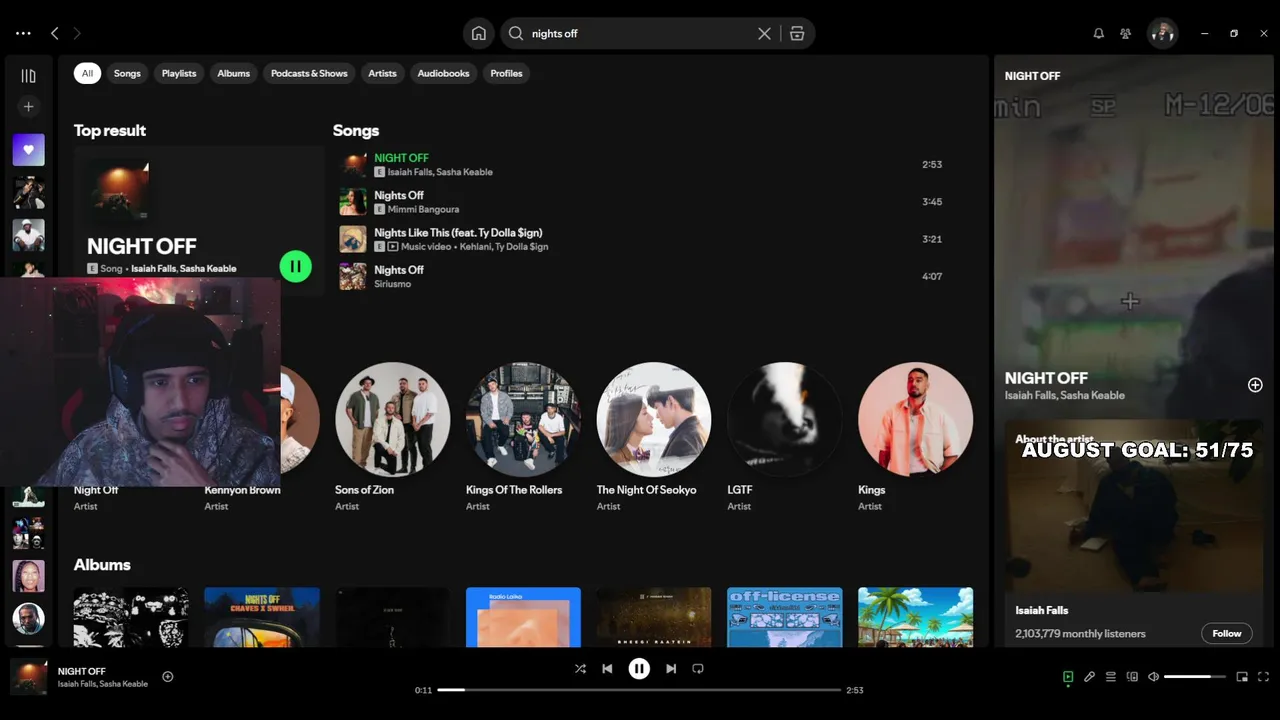Viewport: 1280px width, 720px height.
Task: Follow Isaiah Falls
Action: coord(1226,633)
